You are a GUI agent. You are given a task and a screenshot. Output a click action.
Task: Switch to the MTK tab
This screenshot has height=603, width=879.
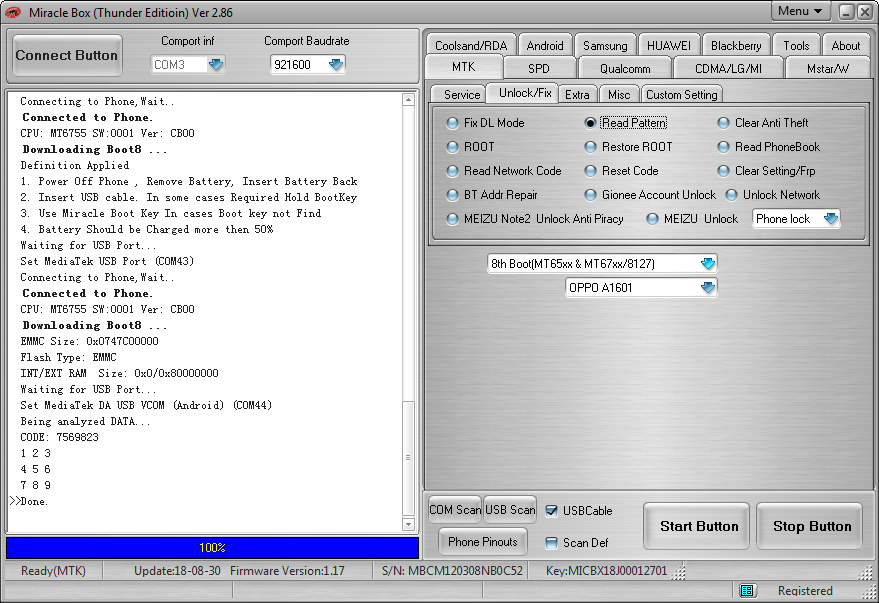(464, 67)
